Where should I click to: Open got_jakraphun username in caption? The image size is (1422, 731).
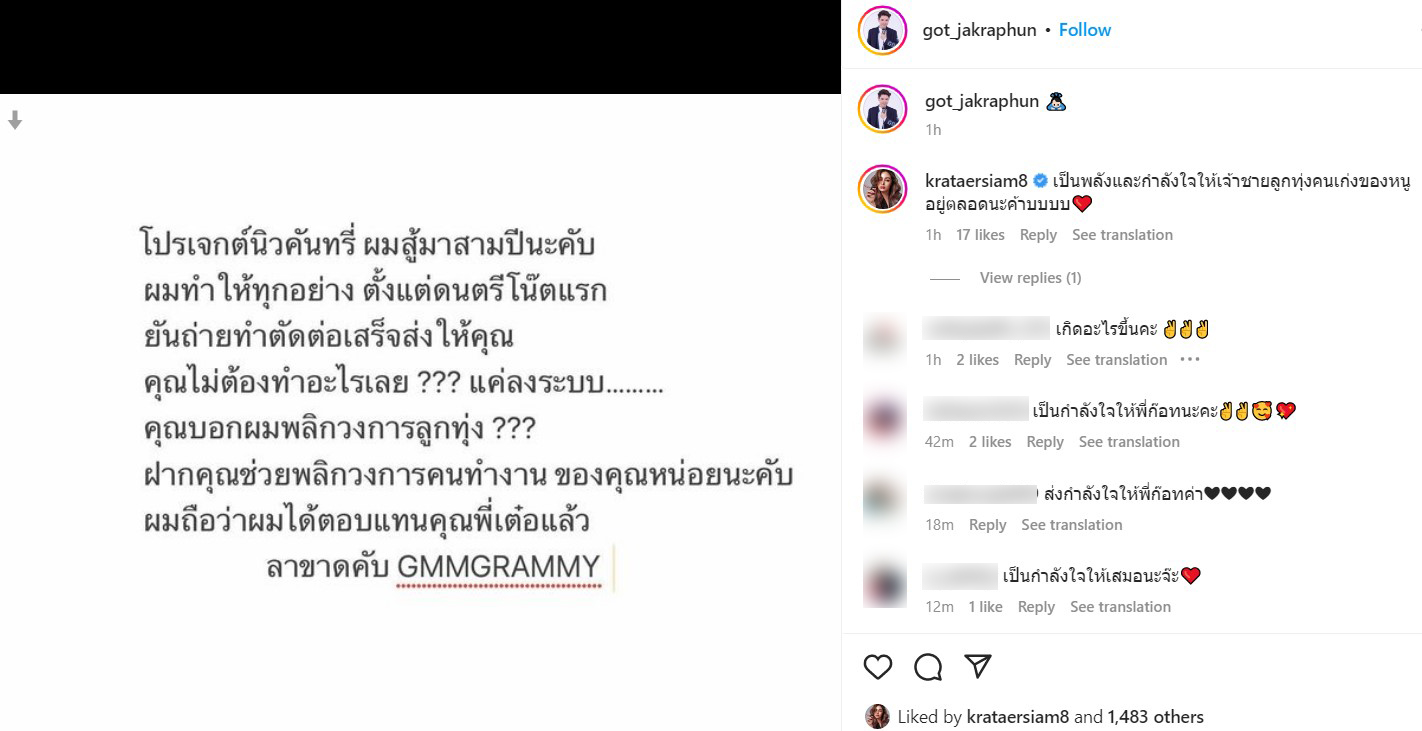click(982, 101)
